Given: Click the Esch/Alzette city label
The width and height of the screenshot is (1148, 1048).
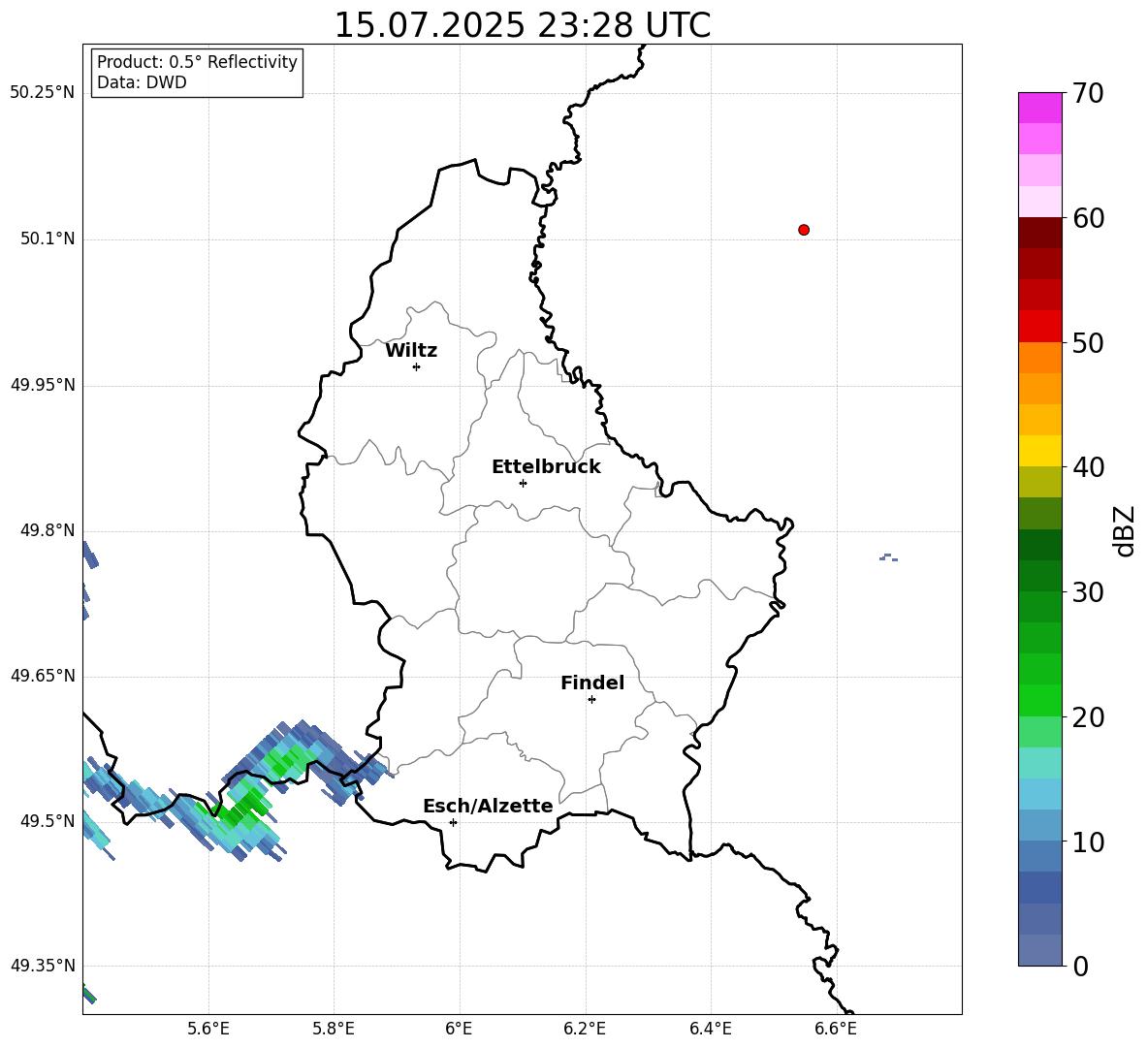Looking at the screenshot, I should click(489, 806).
